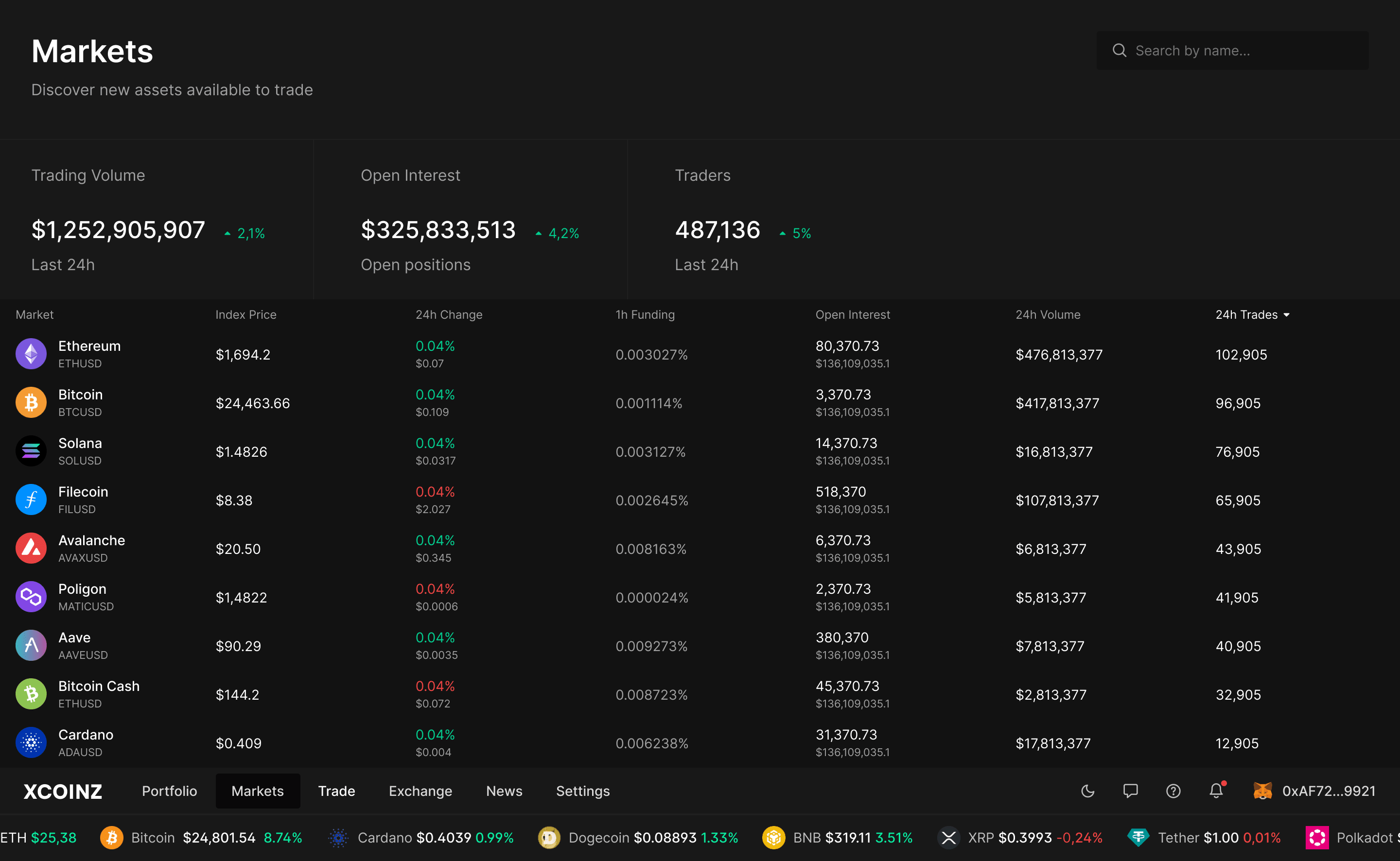
Task: Click the search magnifier in the search bar
Action: tap(1119, 50)
